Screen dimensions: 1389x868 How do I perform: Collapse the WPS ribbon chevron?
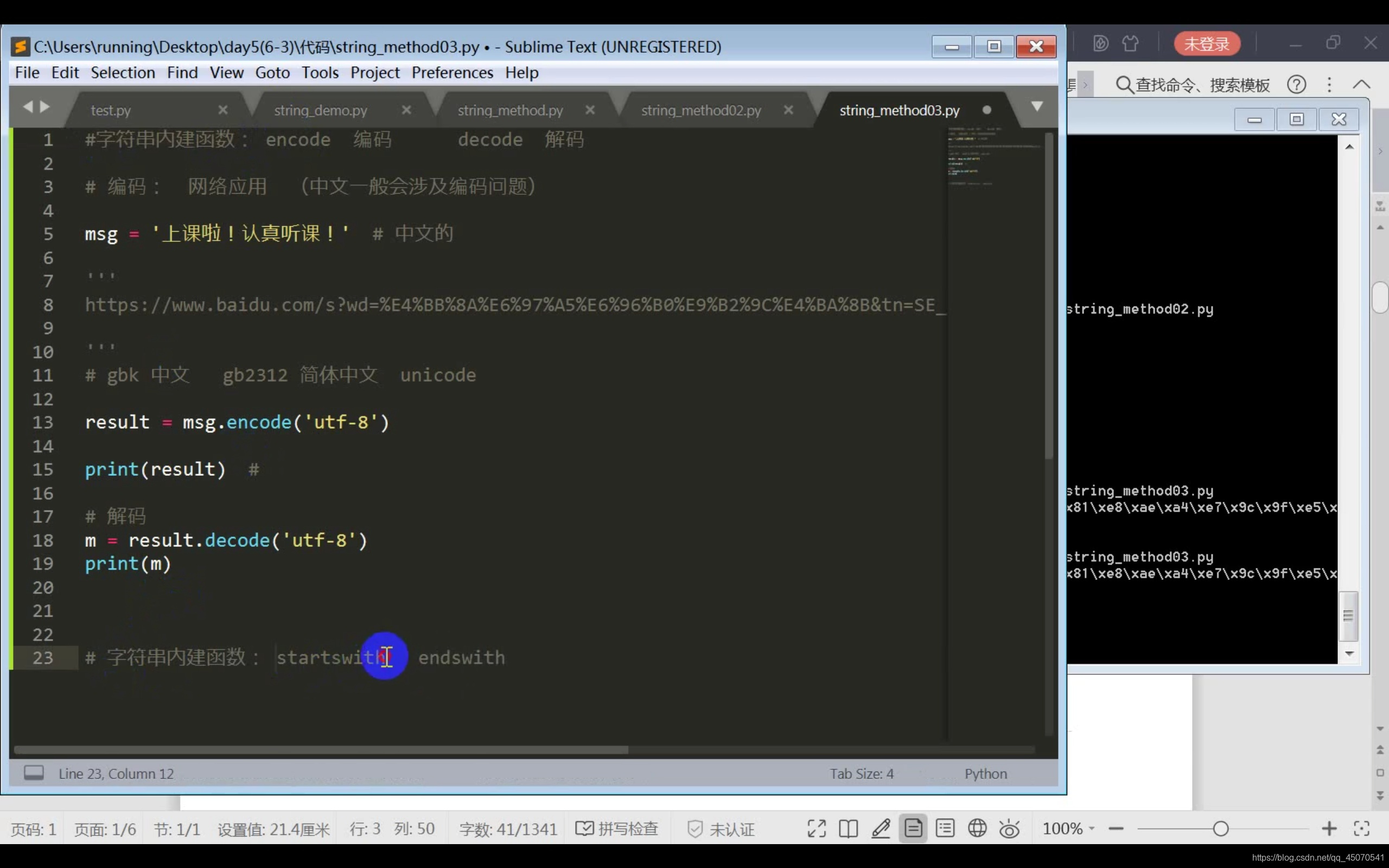[1361, 85]
